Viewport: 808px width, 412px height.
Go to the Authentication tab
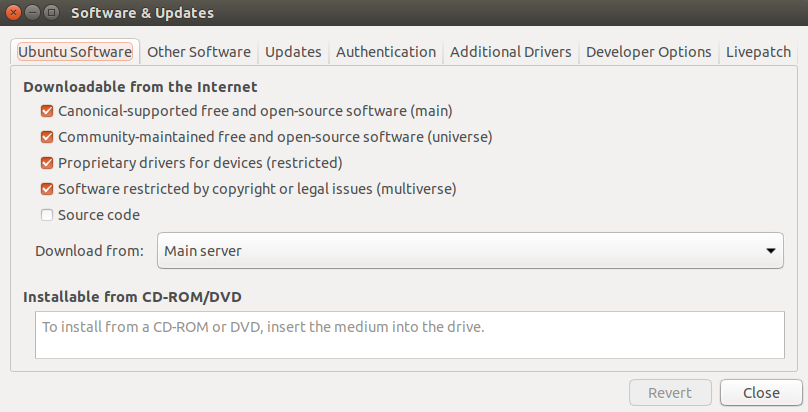coord(386,52)
